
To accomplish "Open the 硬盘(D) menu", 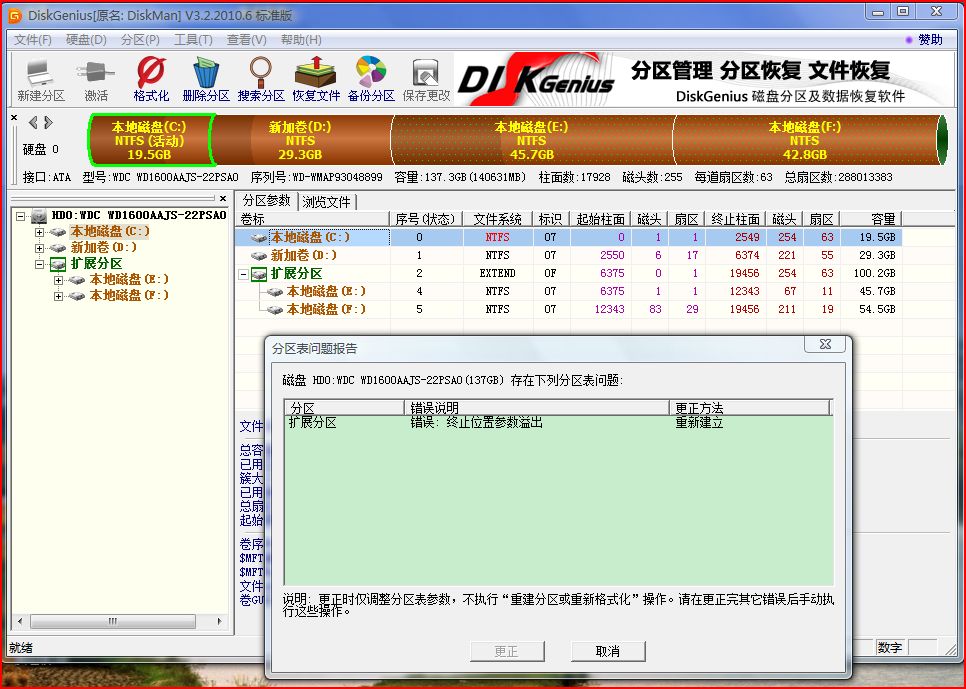I will pos(86,40).
